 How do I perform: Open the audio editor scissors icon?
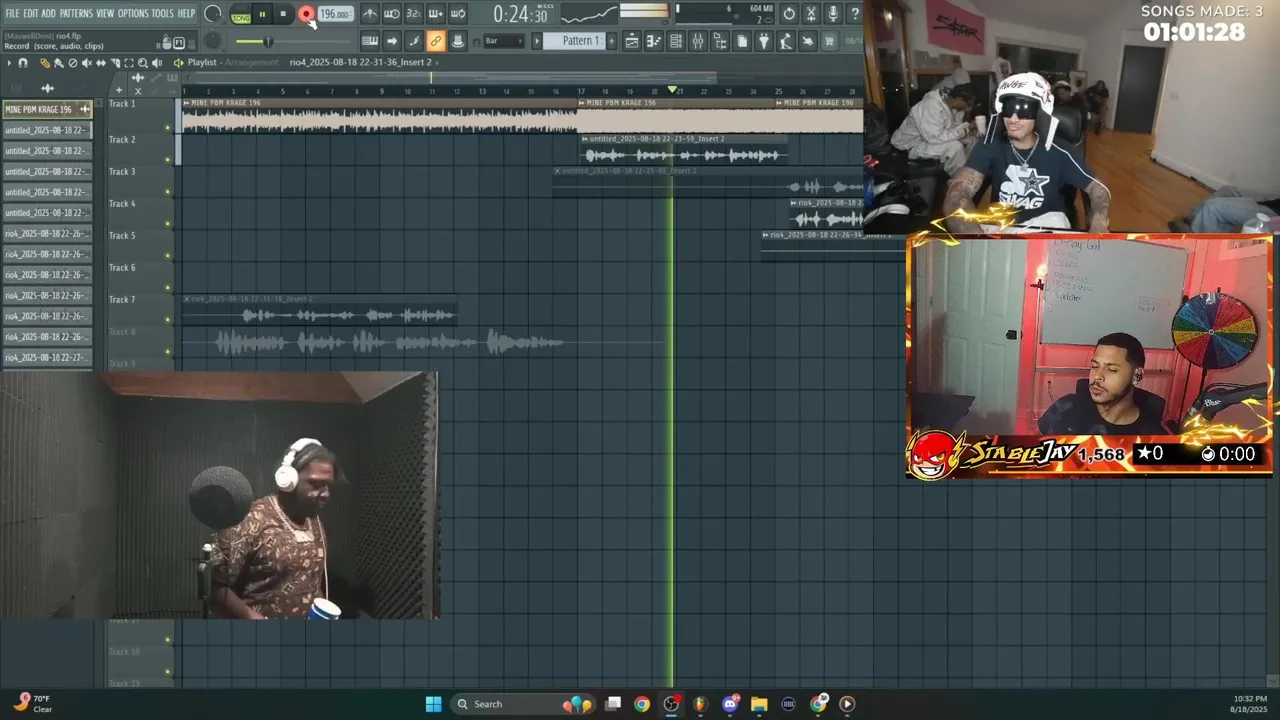pyautogui.click(x=811, y=14)
